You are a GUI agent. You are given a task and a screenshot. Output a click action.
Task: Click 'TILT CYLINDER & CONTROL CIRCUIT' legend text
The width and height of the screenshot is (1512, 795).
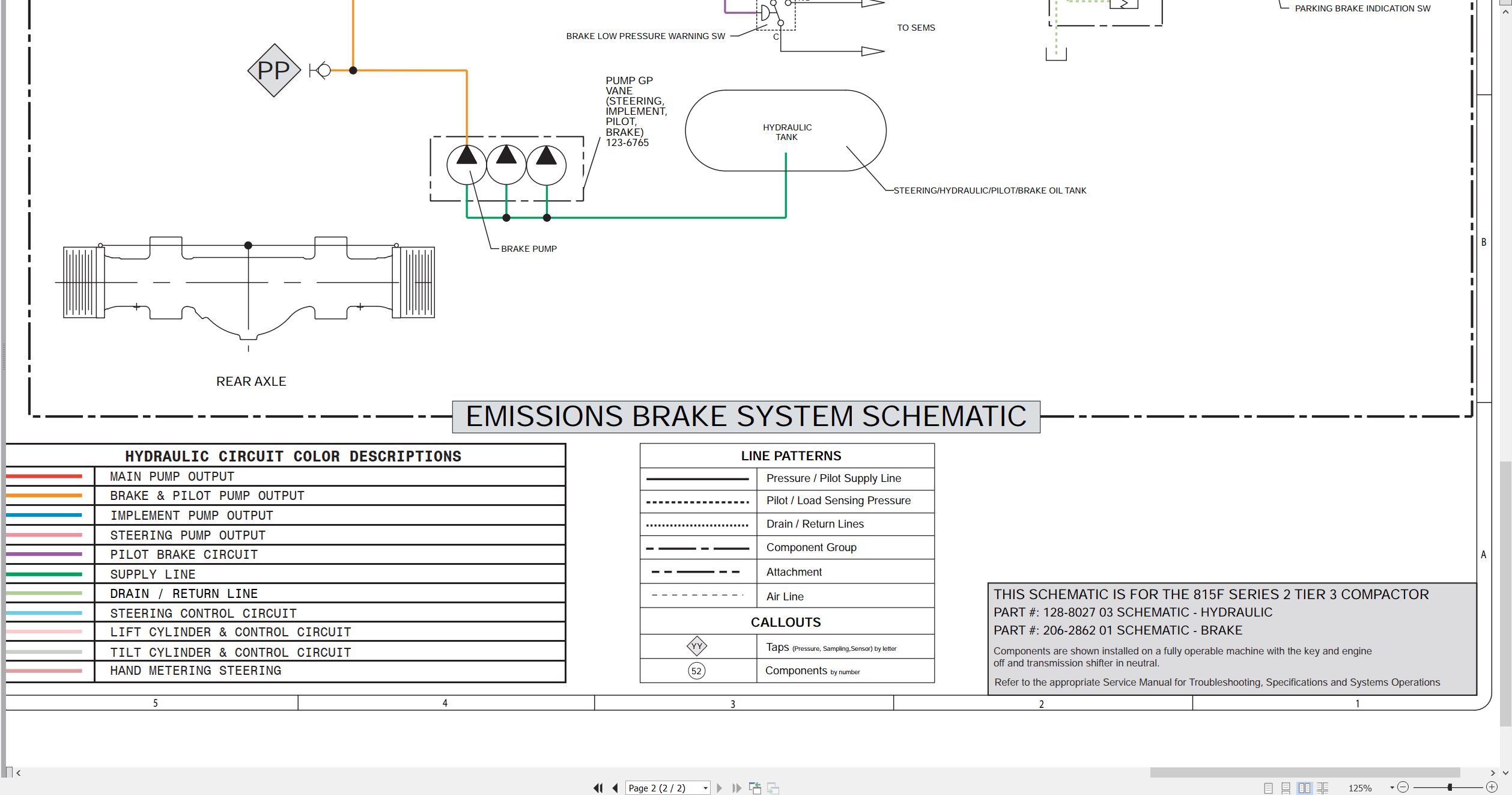point(231,653)
